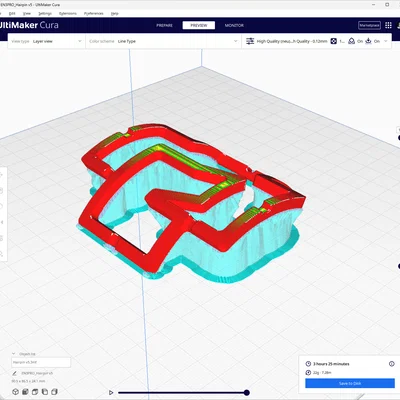The height and width of the screenshot is (400, 400).
Task: Toggle the adhesion setting indicator On
Action: (372, 41)
